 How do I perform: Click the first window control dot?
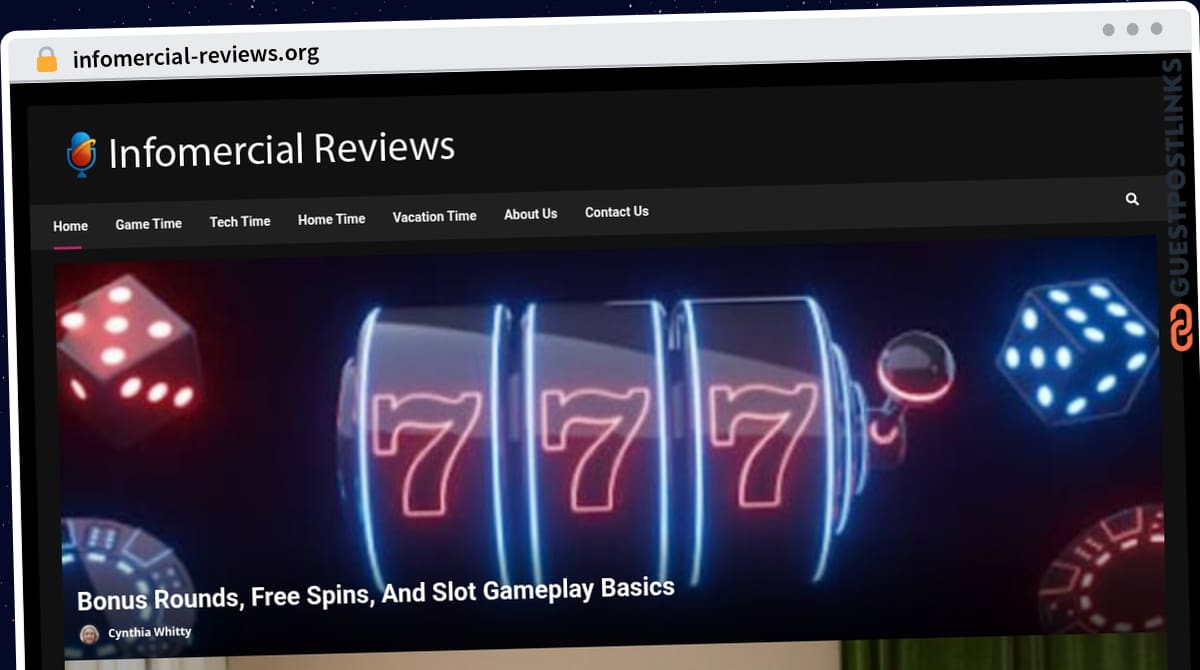[x=1109, y=29]
